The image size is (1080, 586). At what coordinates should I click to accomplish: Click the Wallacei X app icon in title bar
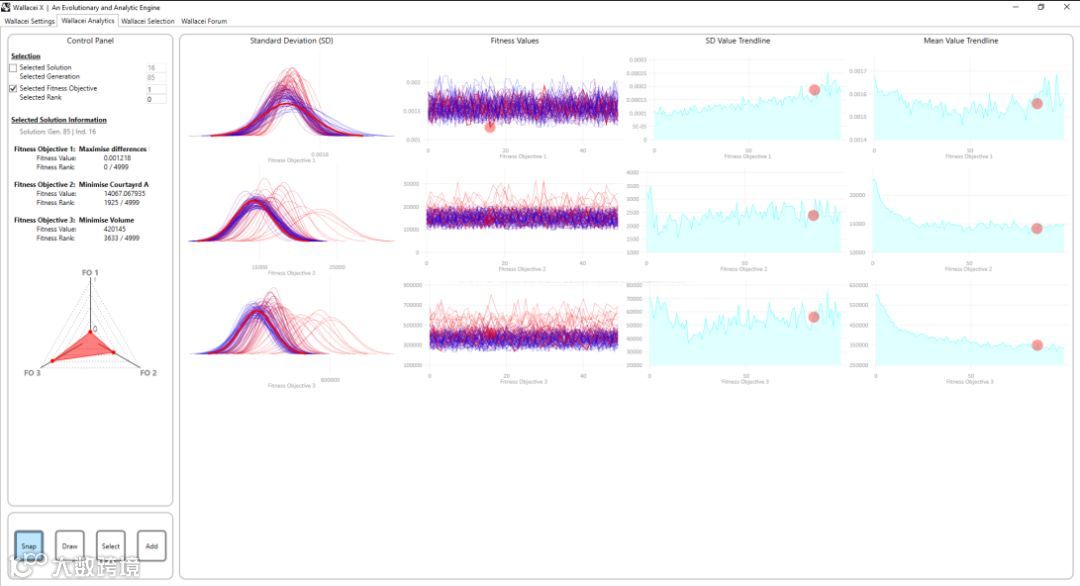tap(6, 7)
